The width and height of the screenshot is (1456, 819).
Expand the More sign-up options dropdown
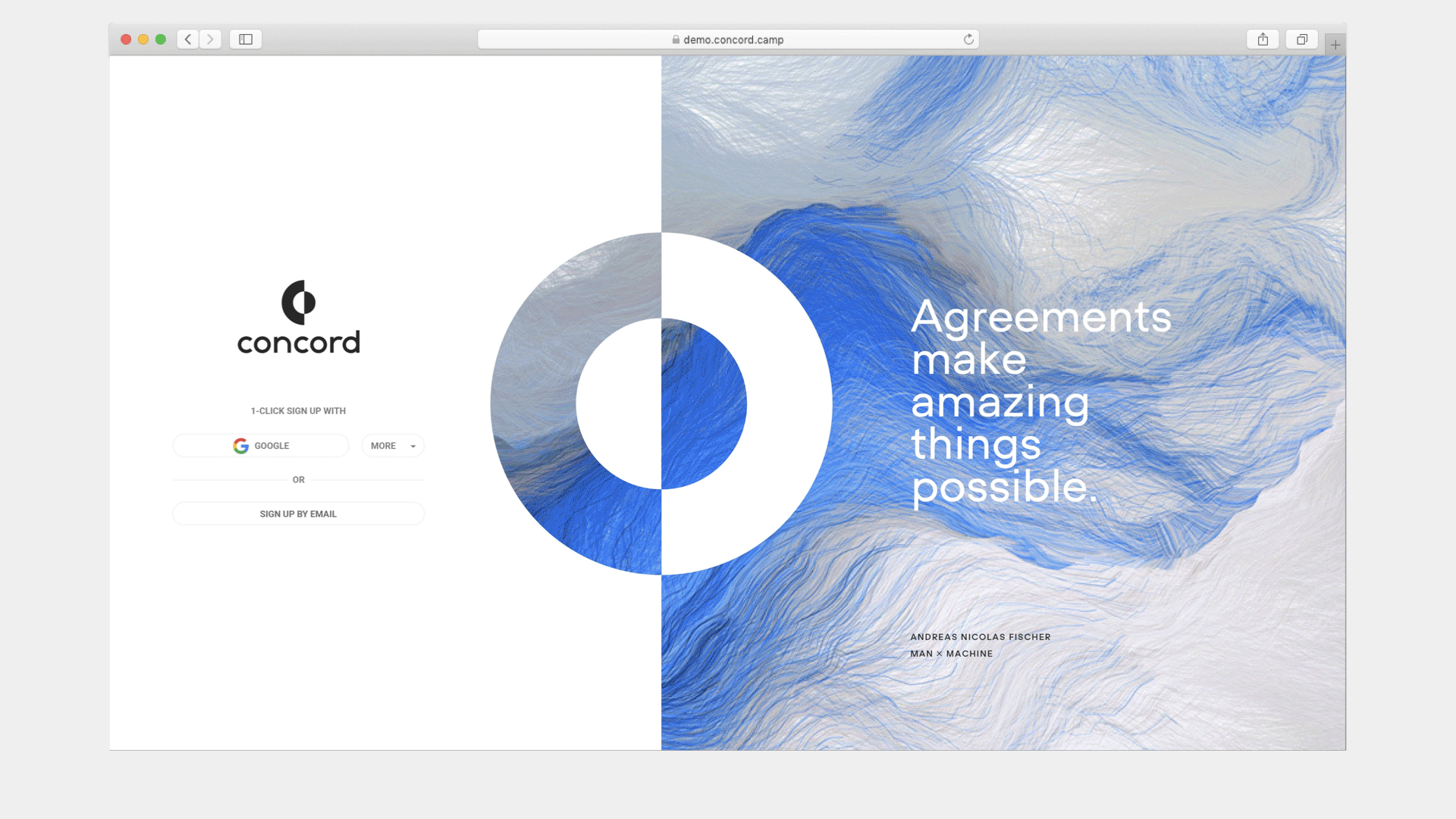(392, 446)
